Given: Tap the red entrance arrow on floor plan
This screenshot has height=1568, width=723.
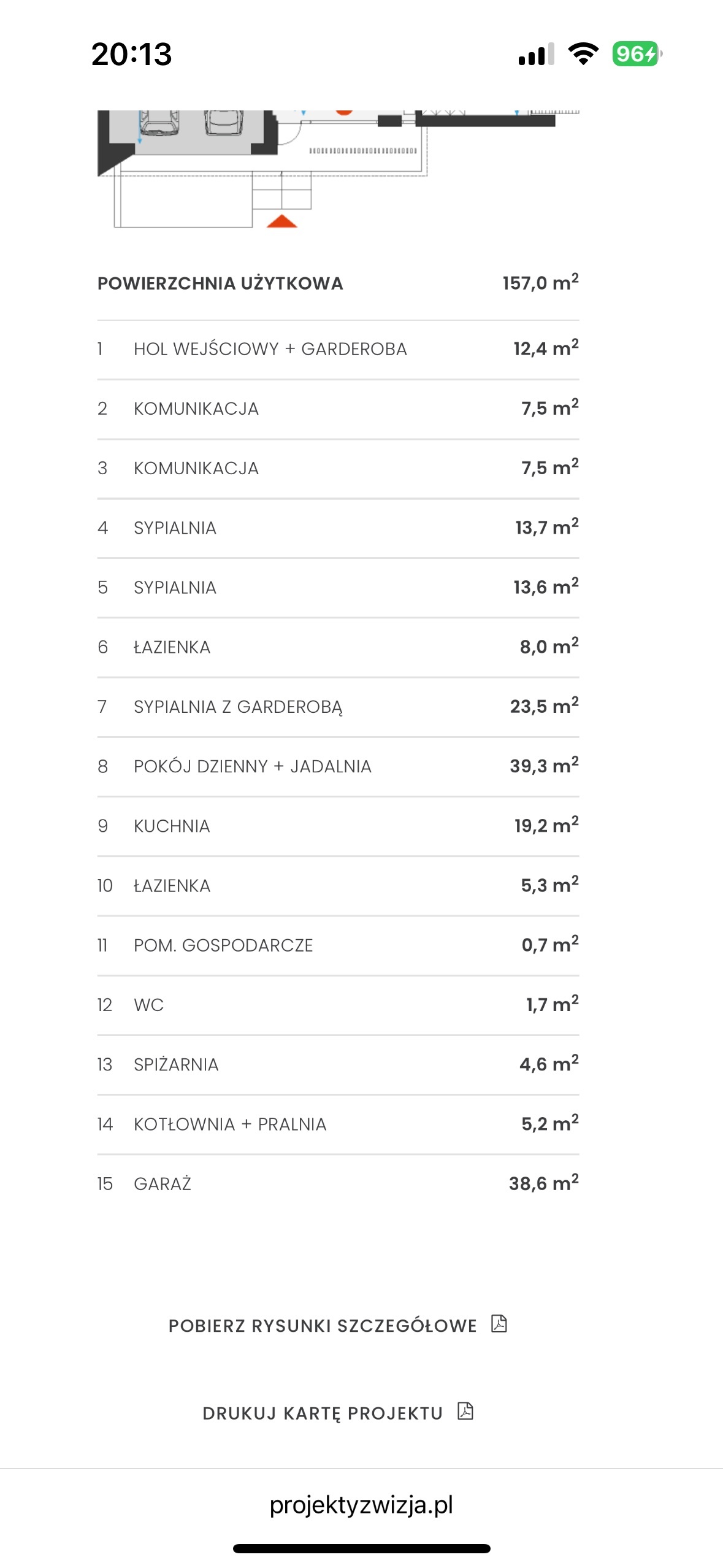Looking at the screenshot, I should (x=281, y=221).
